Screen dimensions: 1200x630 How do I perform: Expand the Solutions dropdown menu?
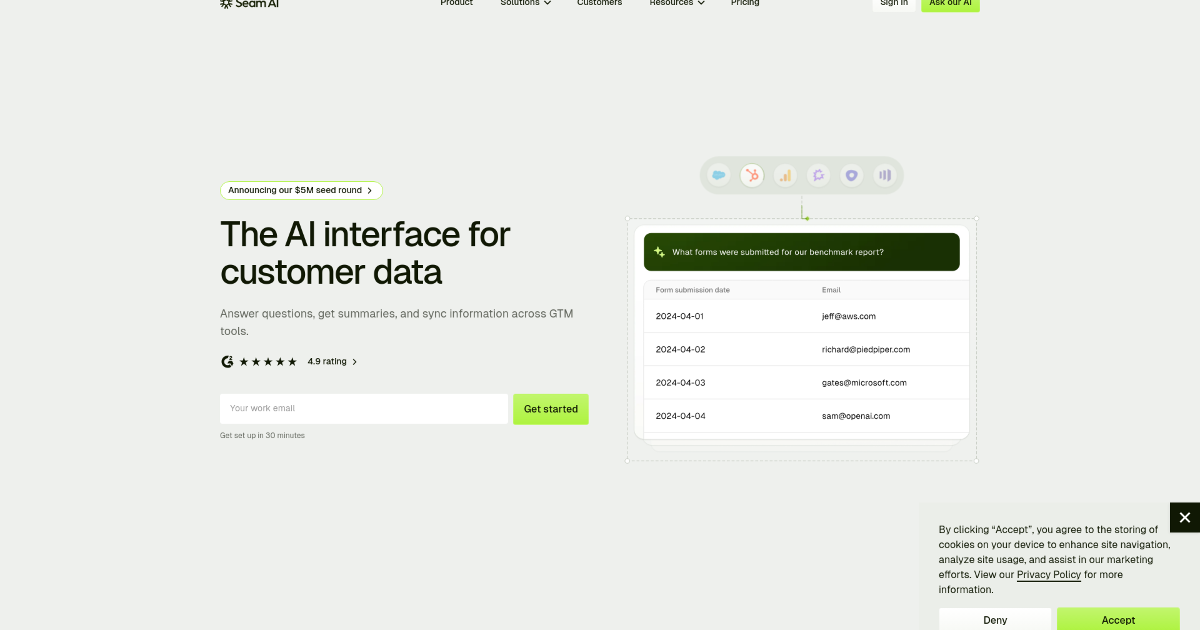click(x=526, y=4)
